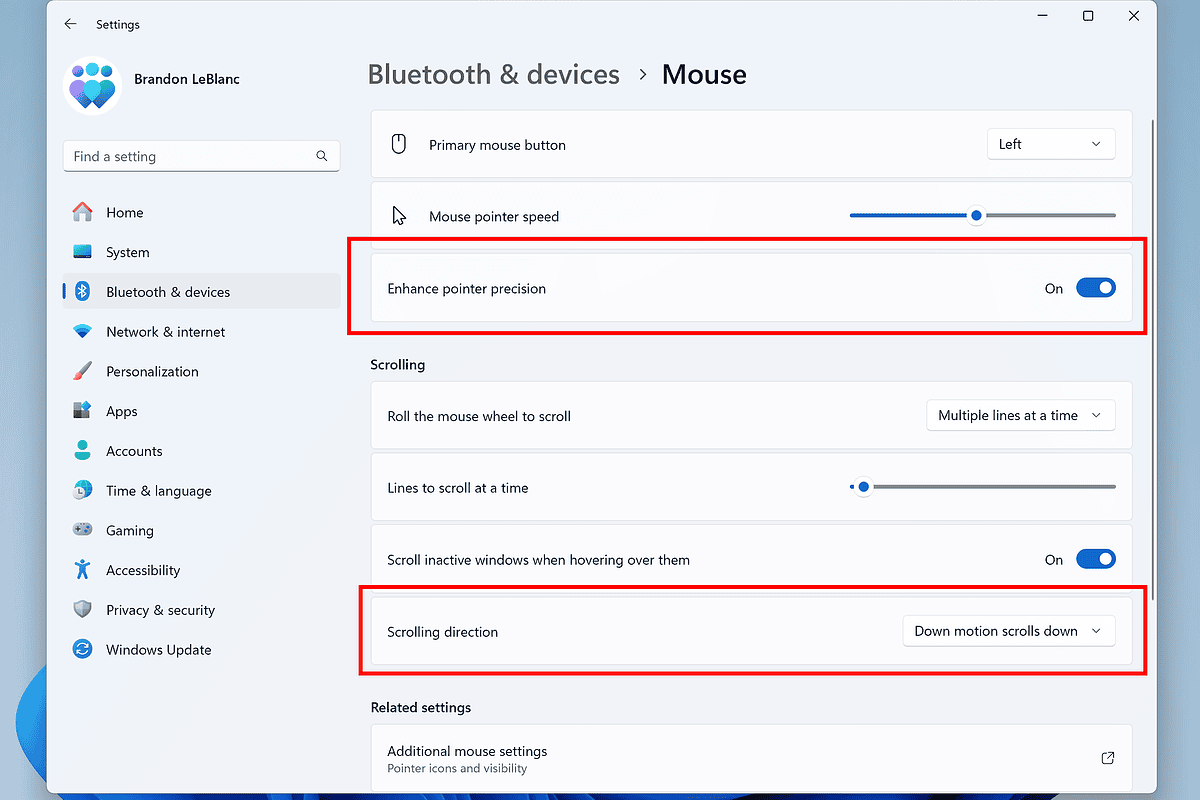
Task: Click the Time & language globe-clock icon
Action: tap(83, 491)
